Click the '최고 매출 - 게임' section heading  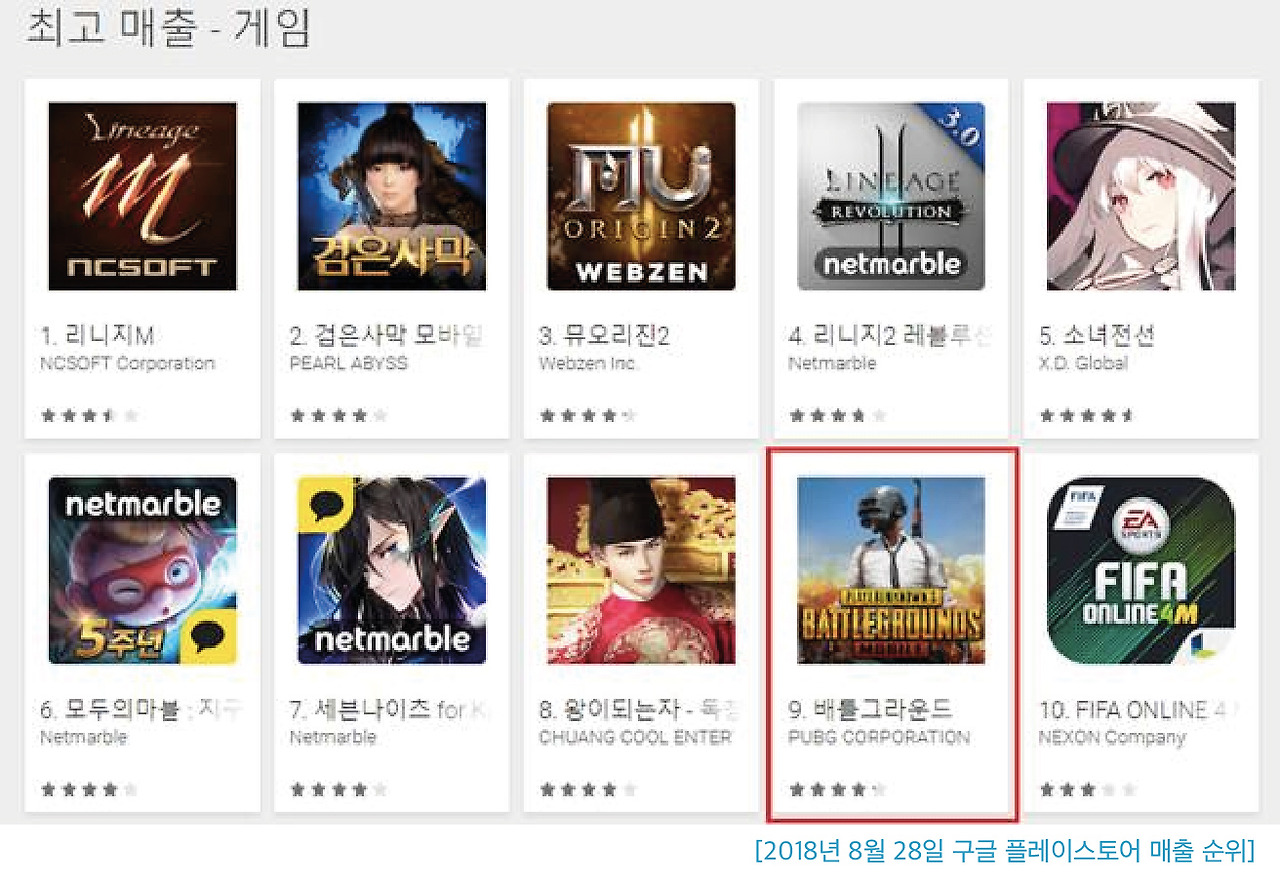click(x=167, y=29)
